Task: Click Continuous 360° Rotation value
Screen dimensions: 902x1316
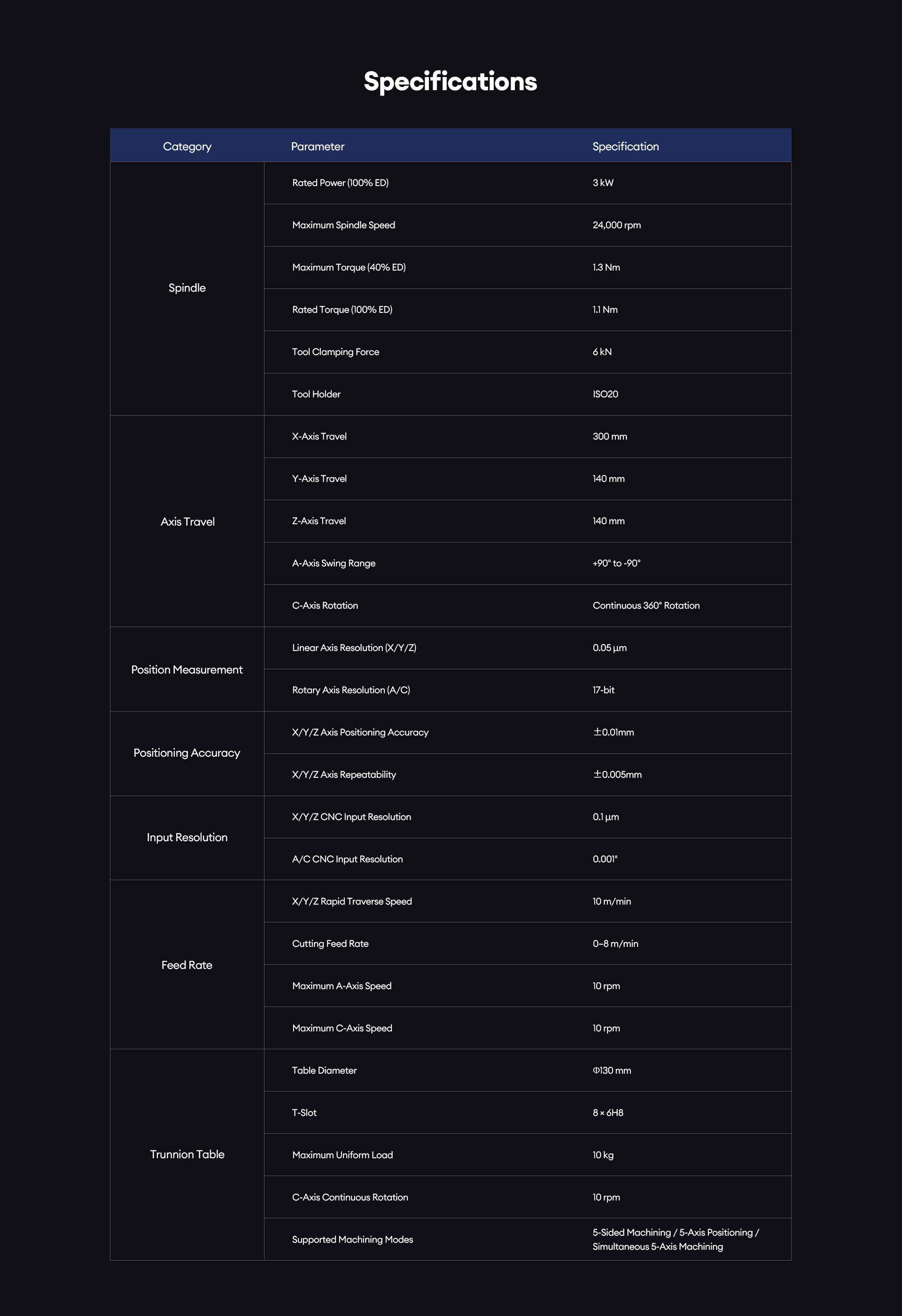Action: click(x=646, y=605)
